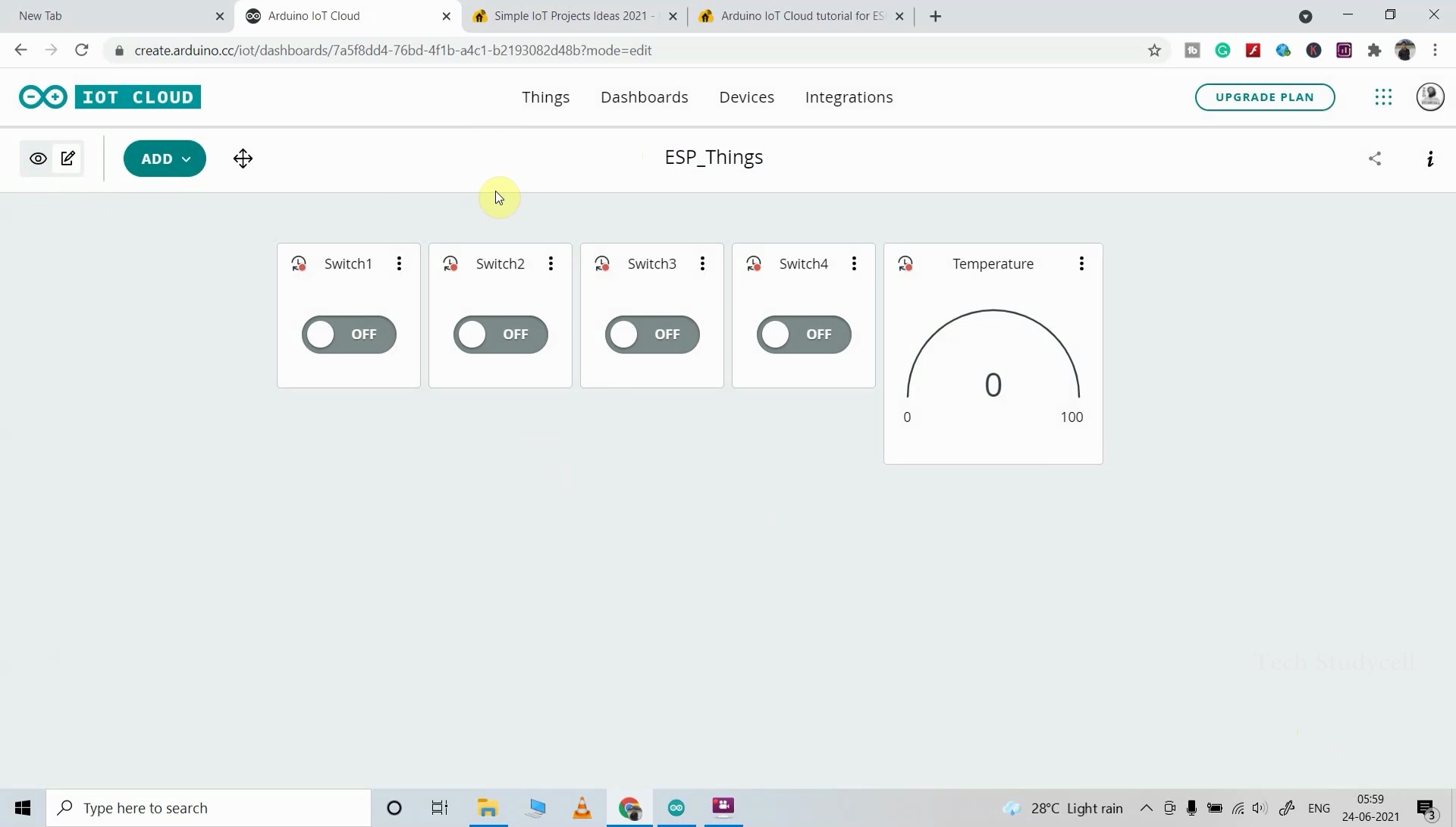The height and width of the screenshot is (827, 1456).
Task: Open the ADD widget dropdown
Action: point(164,158)
